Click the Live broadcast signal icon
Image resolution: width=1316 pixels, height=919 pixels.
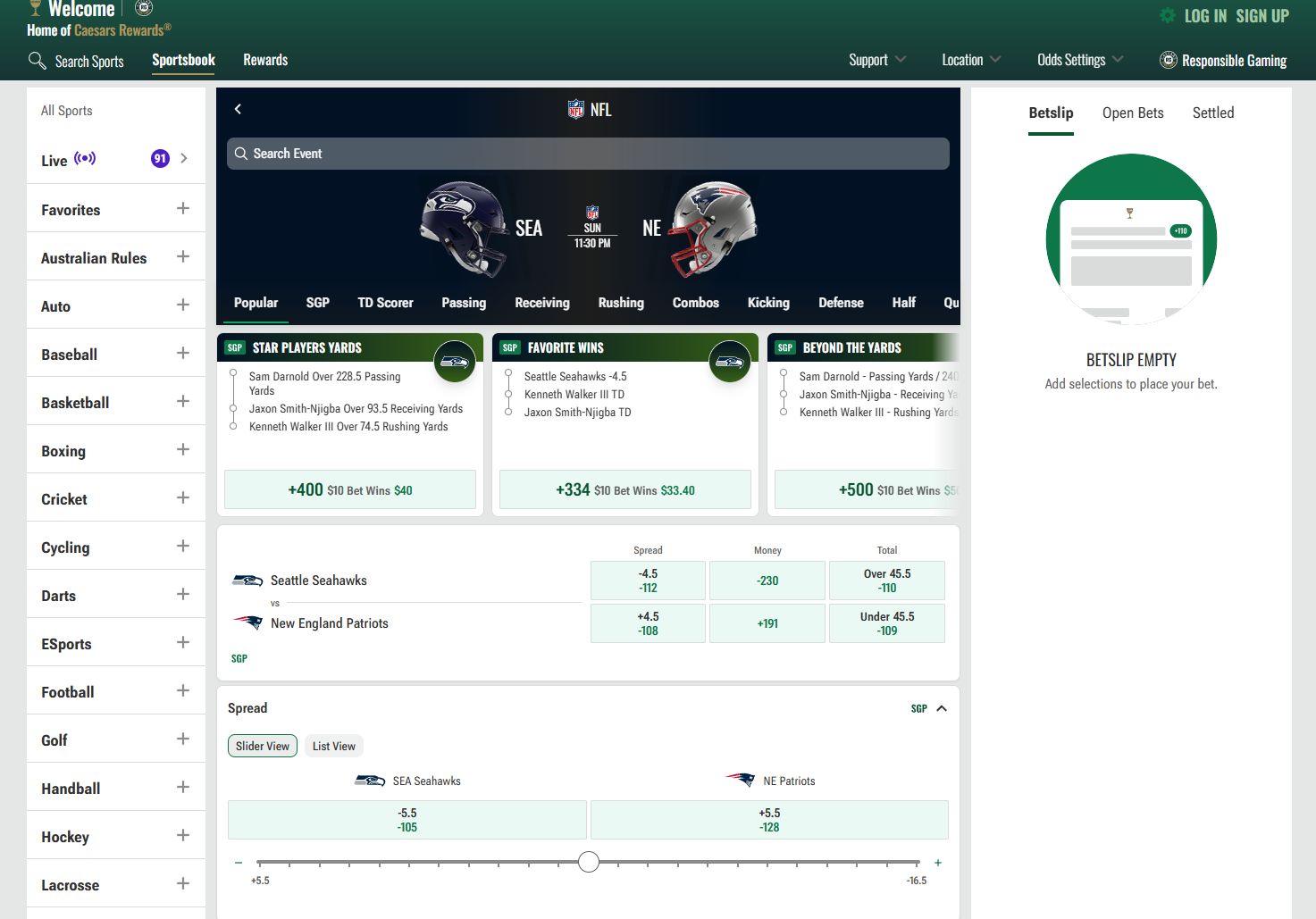(x=85, y=158)
